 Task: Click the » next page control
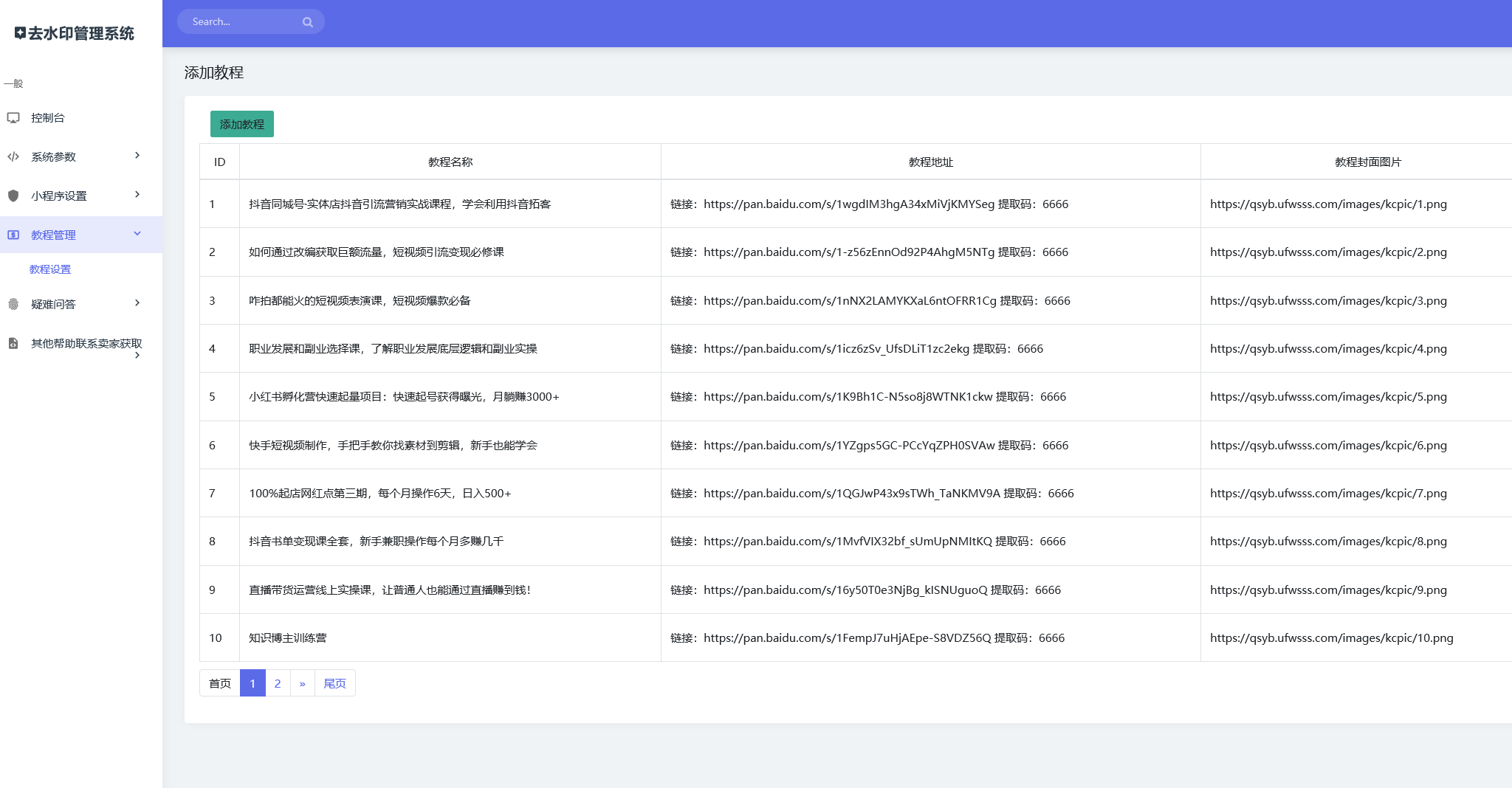tap(303, 683)
